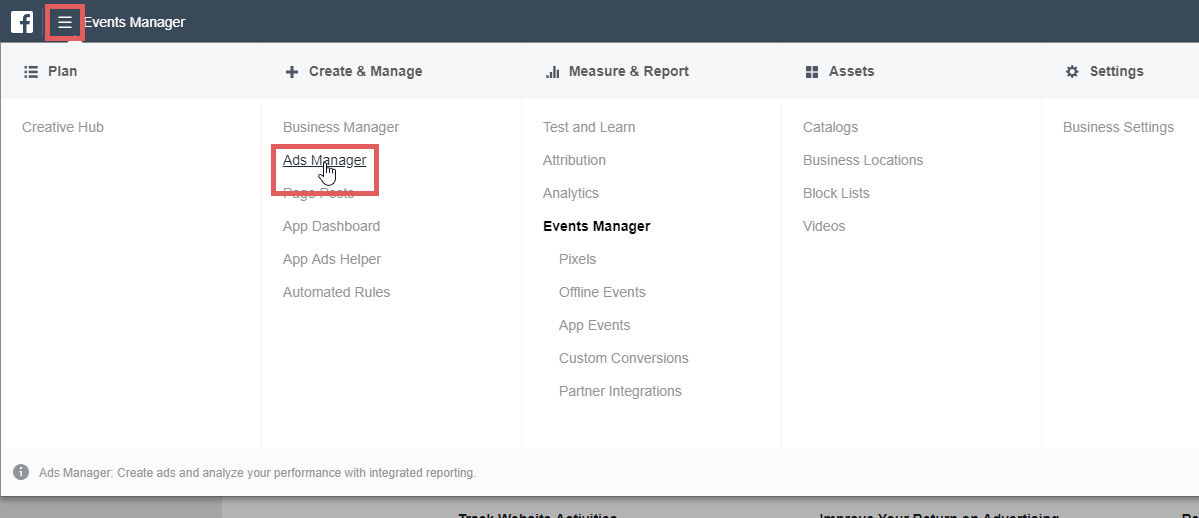The image size is (1199, 518).
Task: Open Test and Learn
Action: (589, 127)
